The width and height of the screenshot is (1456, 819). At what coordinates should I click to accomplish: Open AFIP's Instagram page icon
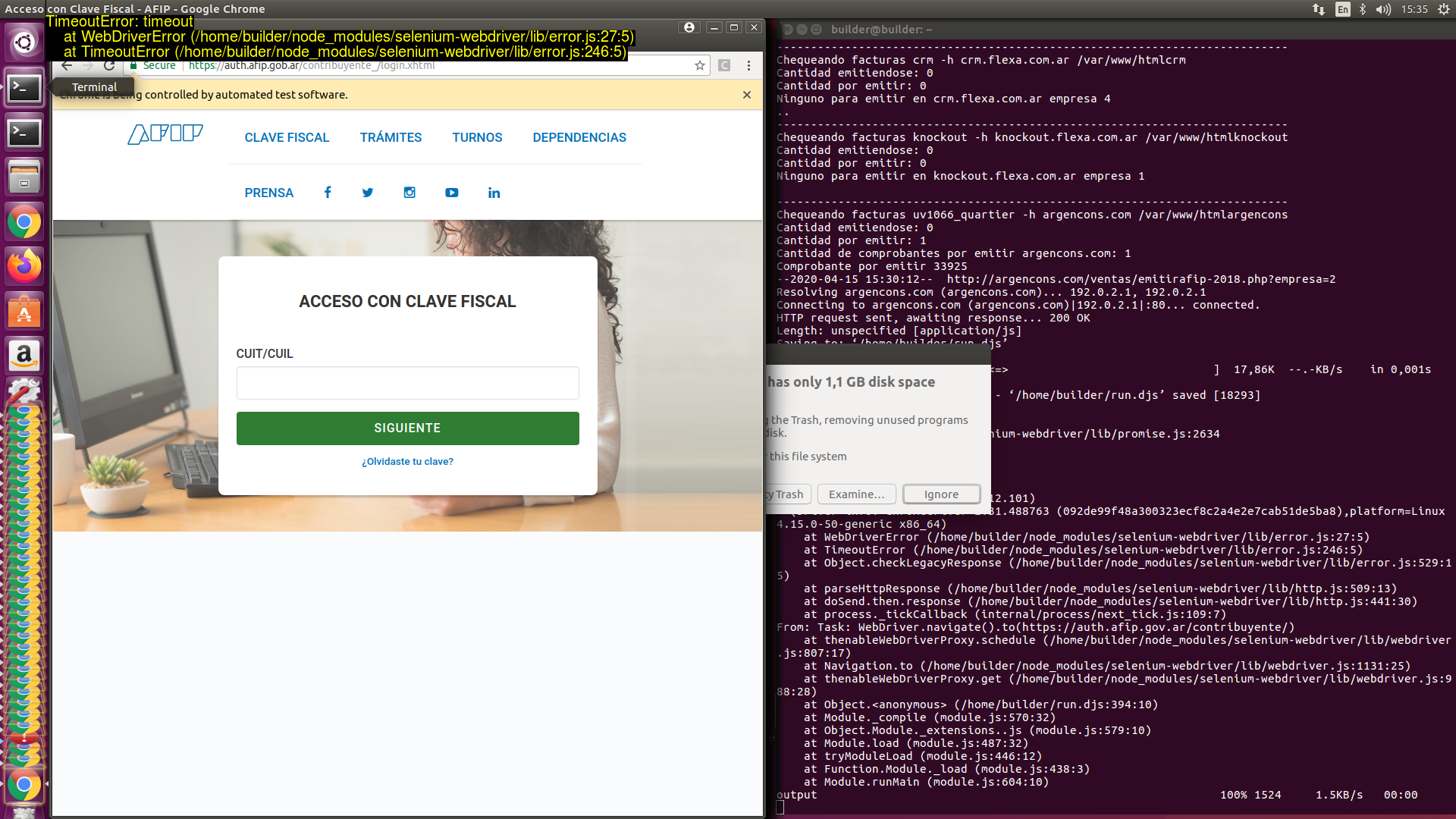tap(409, 193)
